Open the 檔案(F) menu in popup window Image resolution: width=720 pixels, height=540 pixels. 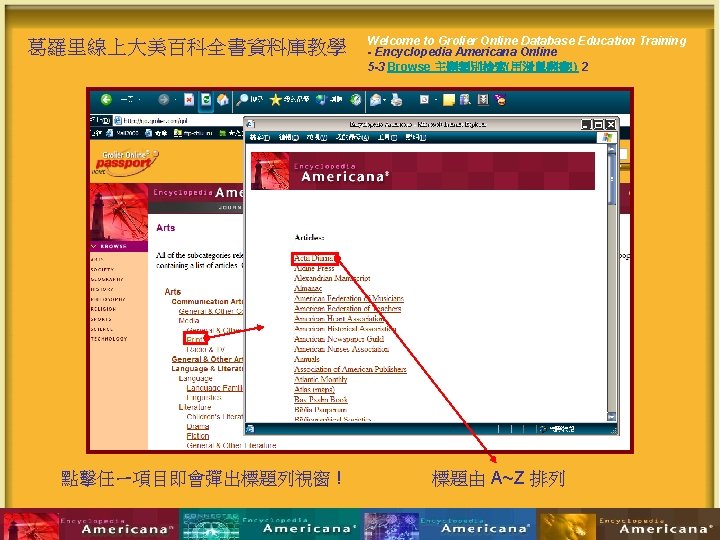click(259, 137)
